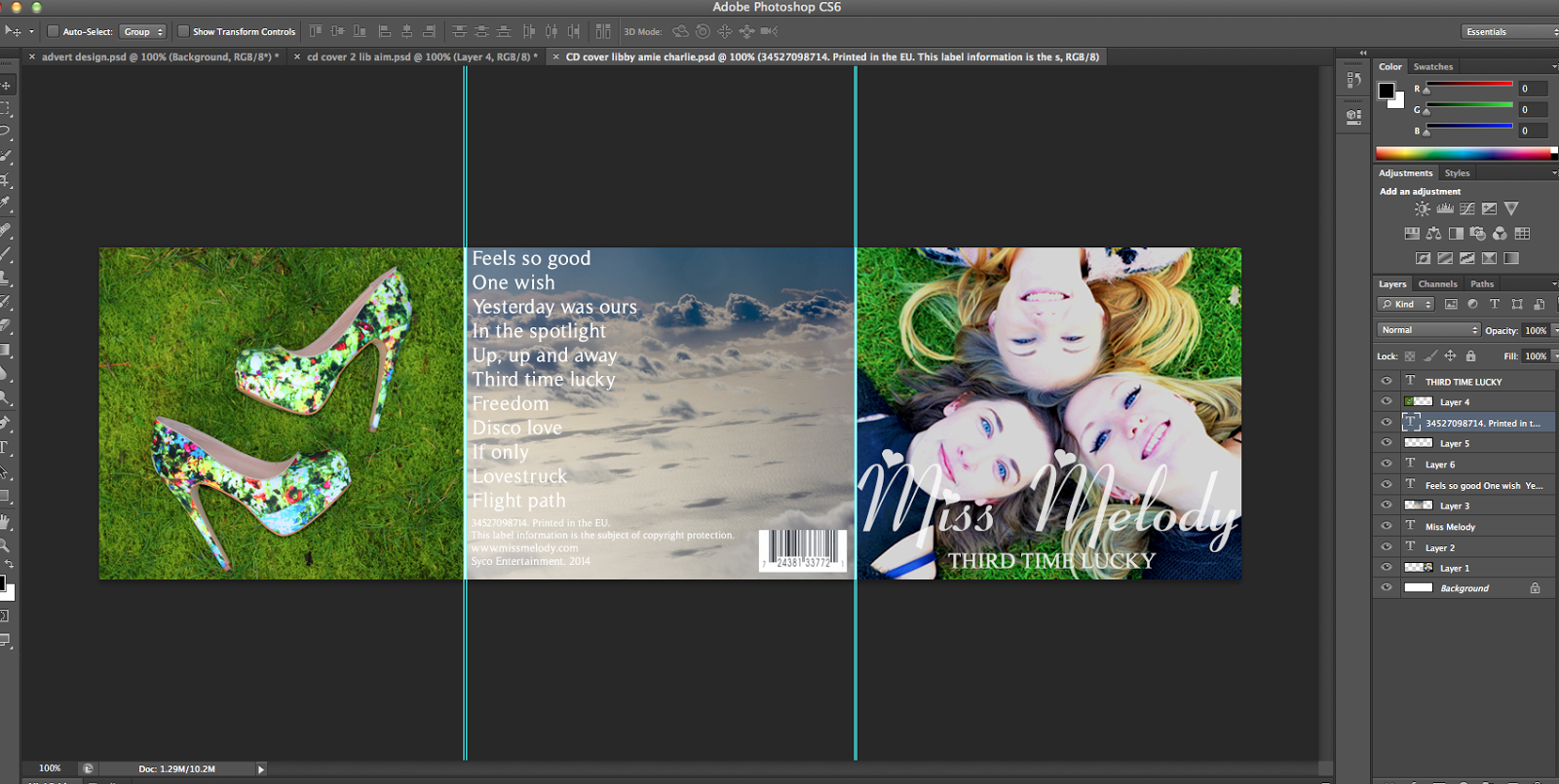Filter layers by shape layers
The width and height of the screenshot is (1559, 784).
(x=1517, y=304)
